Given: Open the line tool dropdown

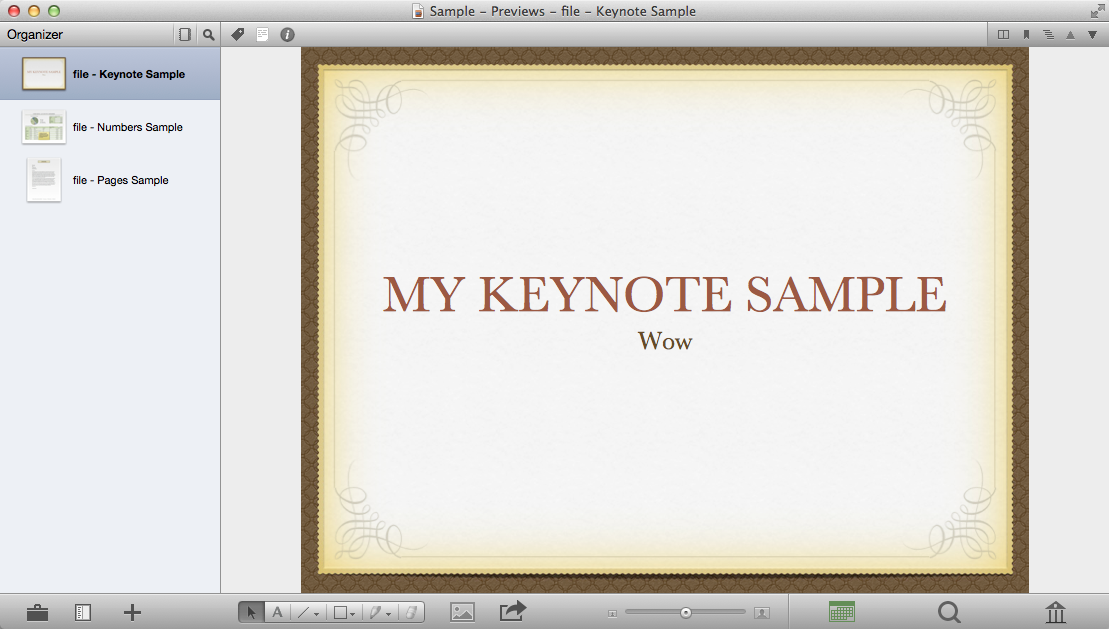Looking at the screenshot, I should tap(308, 612).
